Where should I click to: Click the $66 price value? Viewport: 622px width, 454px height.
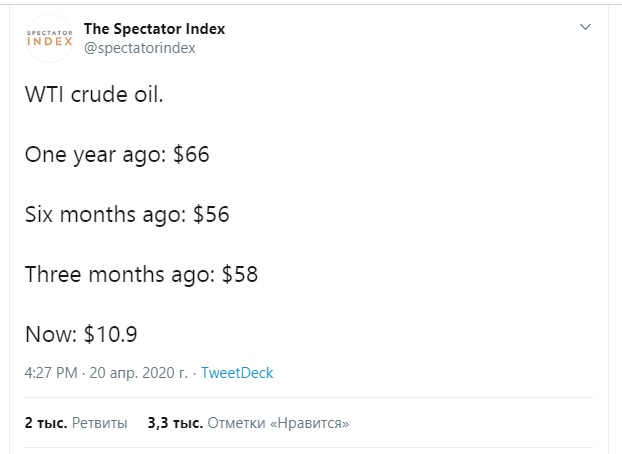tap(191, 154)
